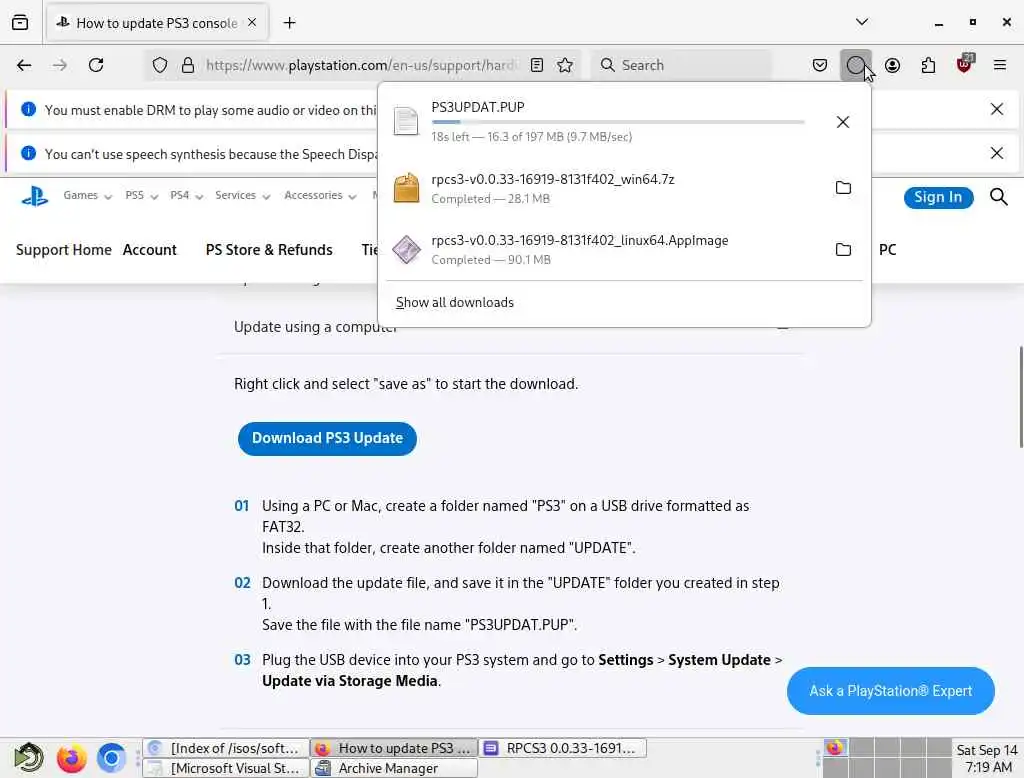This screenshot has height=778, width=1024.
Task: Go to Support Home
Action: pyautogui.click(x=63, y=250)
